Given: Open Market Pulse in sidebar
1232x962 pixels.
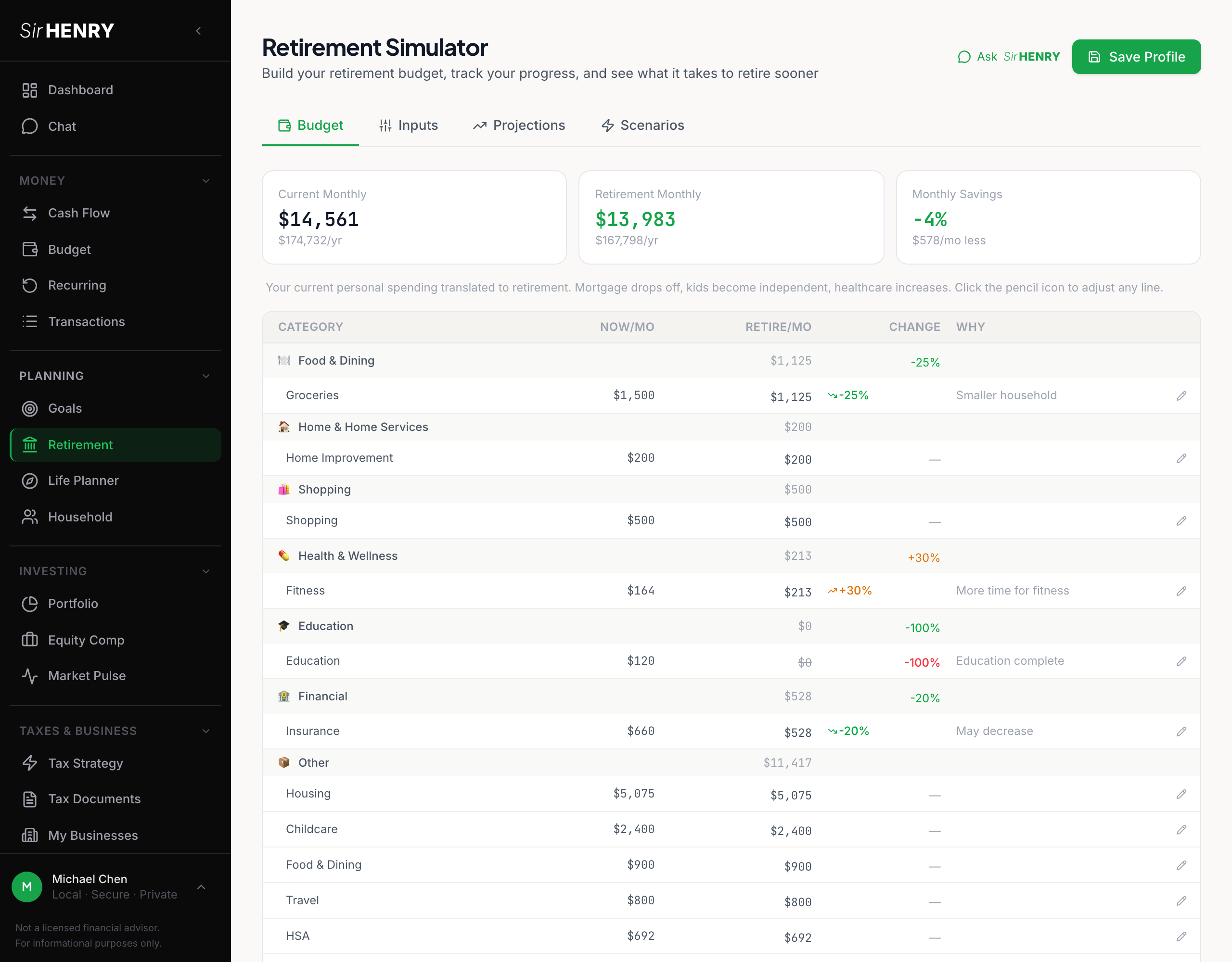Looking at the screenshot, I should (86, 675).
